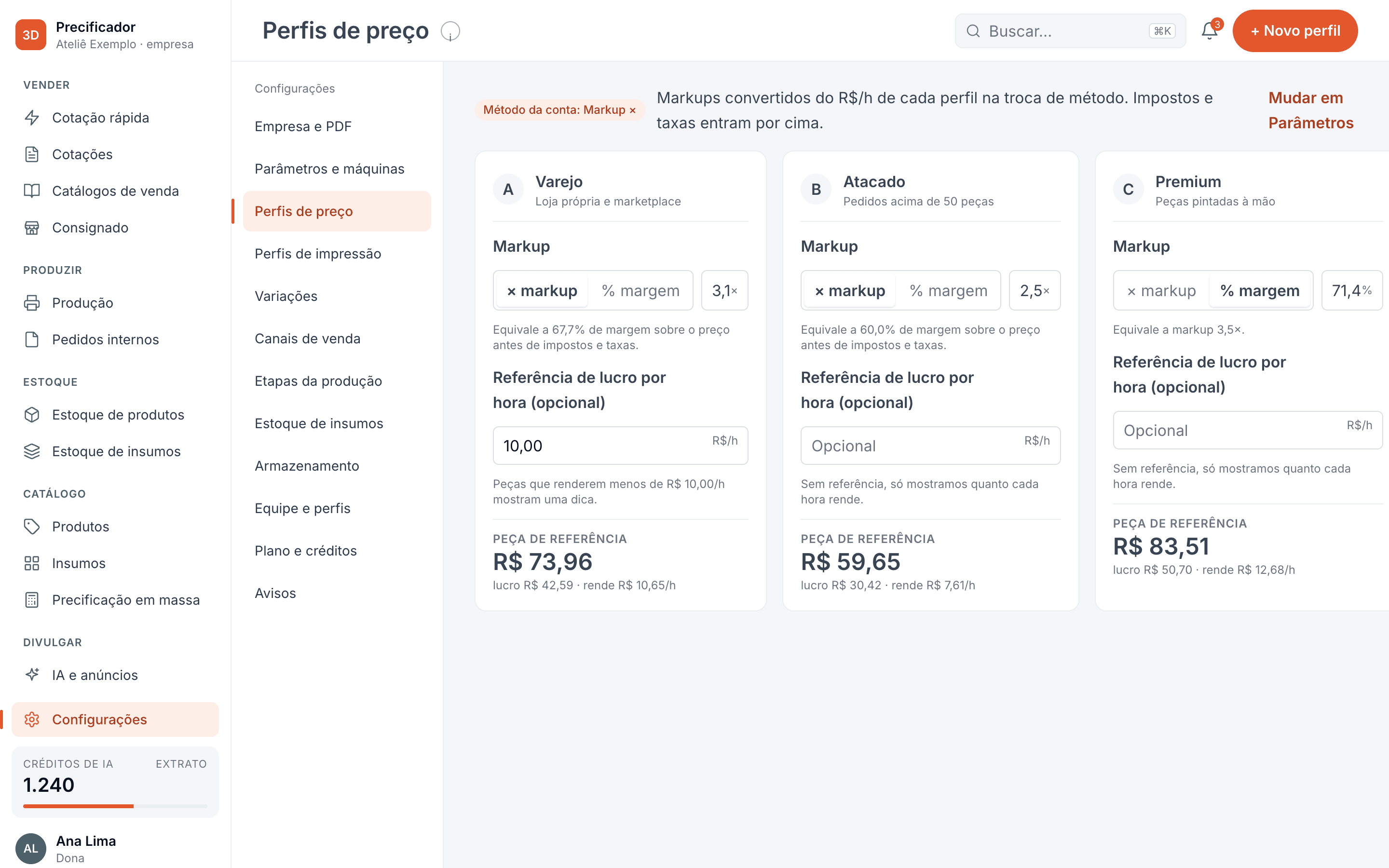Viewport: 1389px width, 868px height.
Task: Open Canais de venda settings
Action: (x=337, y=339)
